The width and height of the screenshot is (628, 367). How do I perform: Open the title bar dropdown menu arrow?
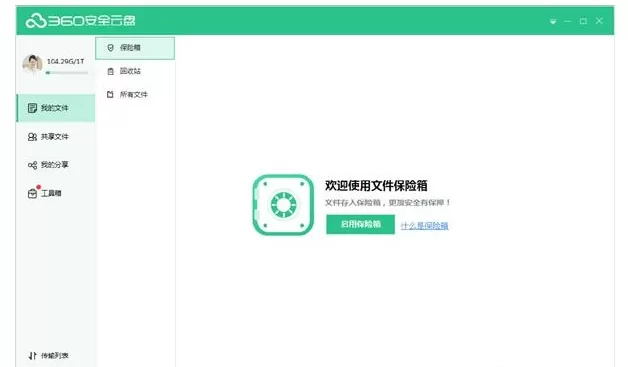(x=553, y=22)
